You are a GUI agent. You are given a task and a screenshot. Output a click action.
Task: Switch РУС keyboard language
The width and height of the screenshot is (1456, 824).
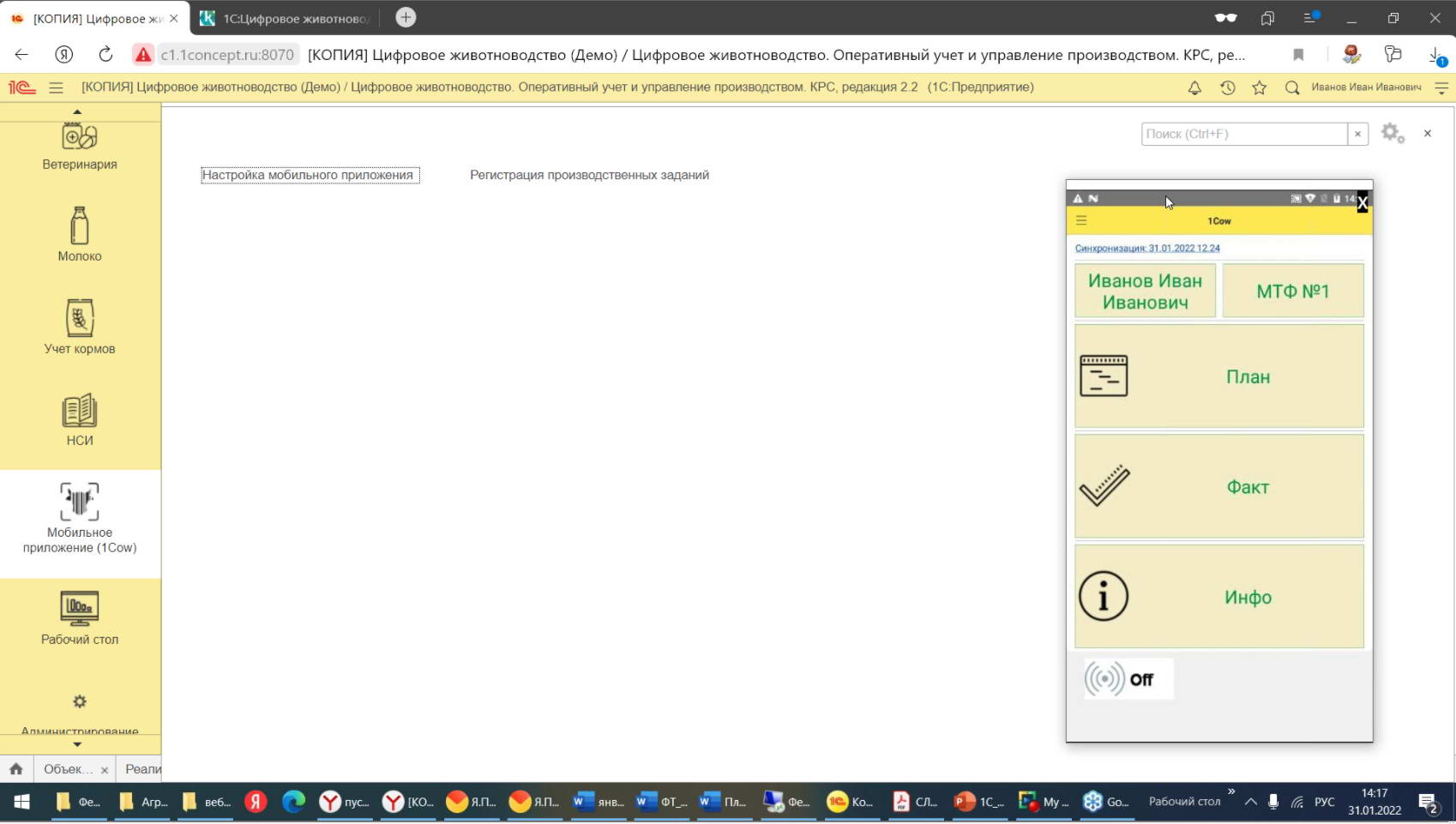coord(1325,802)
